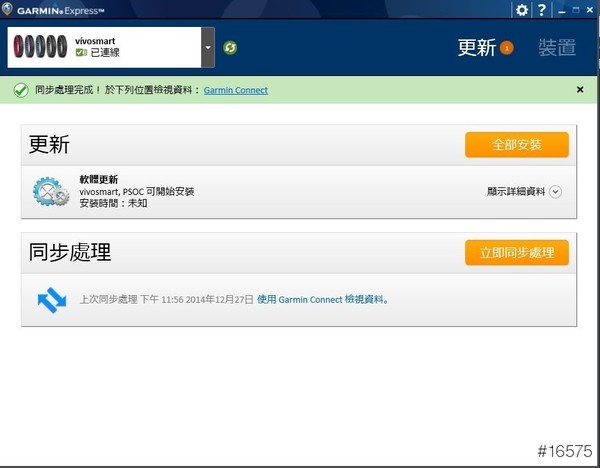600x468 pixels.
Task: Click the 同步處理 section heading
Action: point(70,252)
